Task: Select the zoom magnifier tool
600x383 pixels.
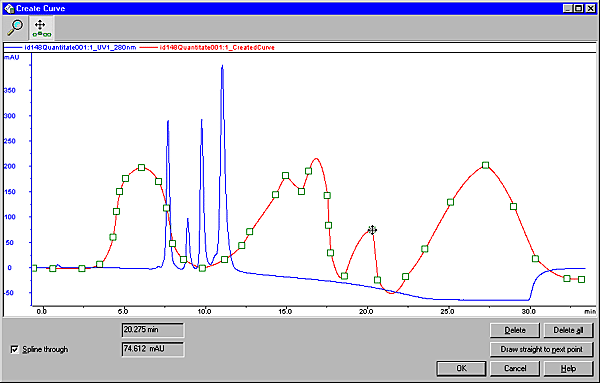Action: [x=15, y=28]
